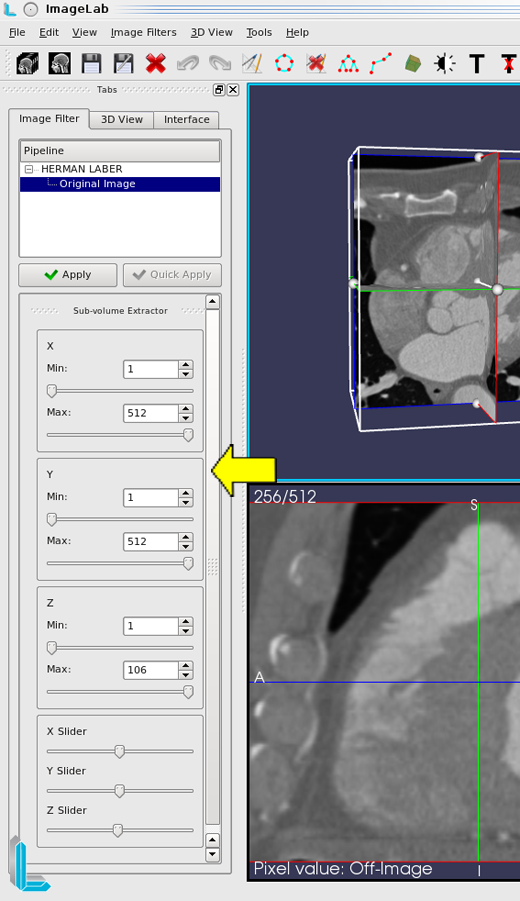The image size is (520, 901).
Task: Click the green 3D cube icon
Action: coord(413,63)
